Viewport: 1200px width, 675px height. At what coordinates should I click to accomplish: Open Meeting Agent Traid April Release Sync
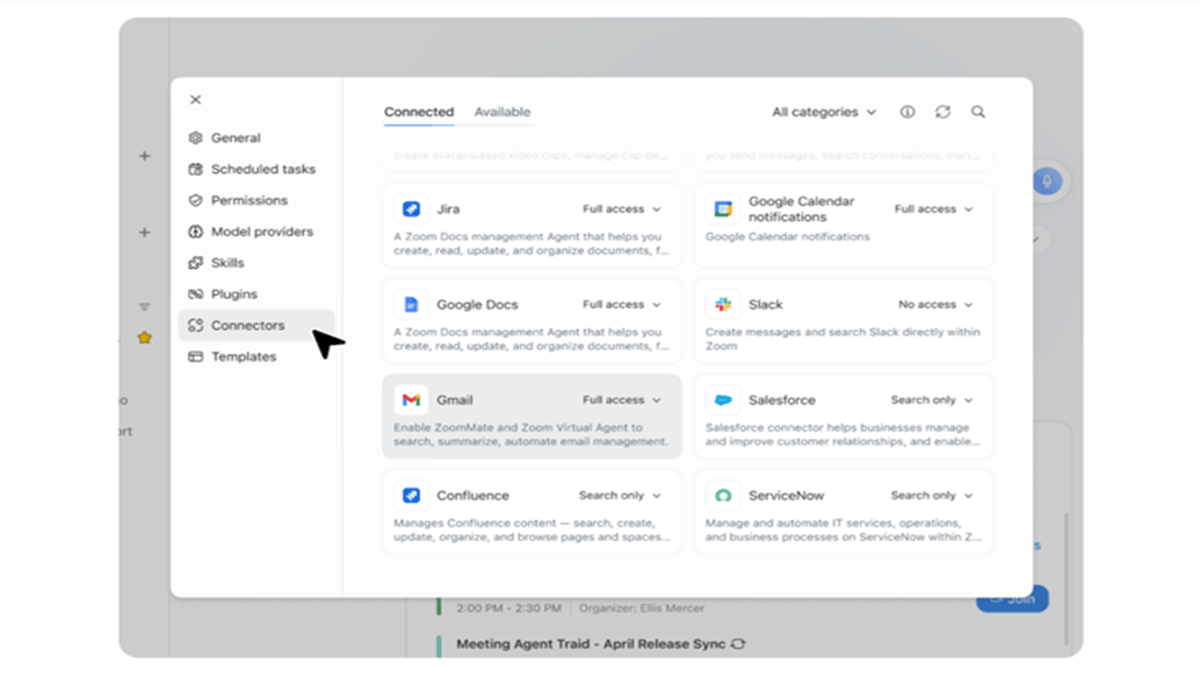[x=592, y=644]
